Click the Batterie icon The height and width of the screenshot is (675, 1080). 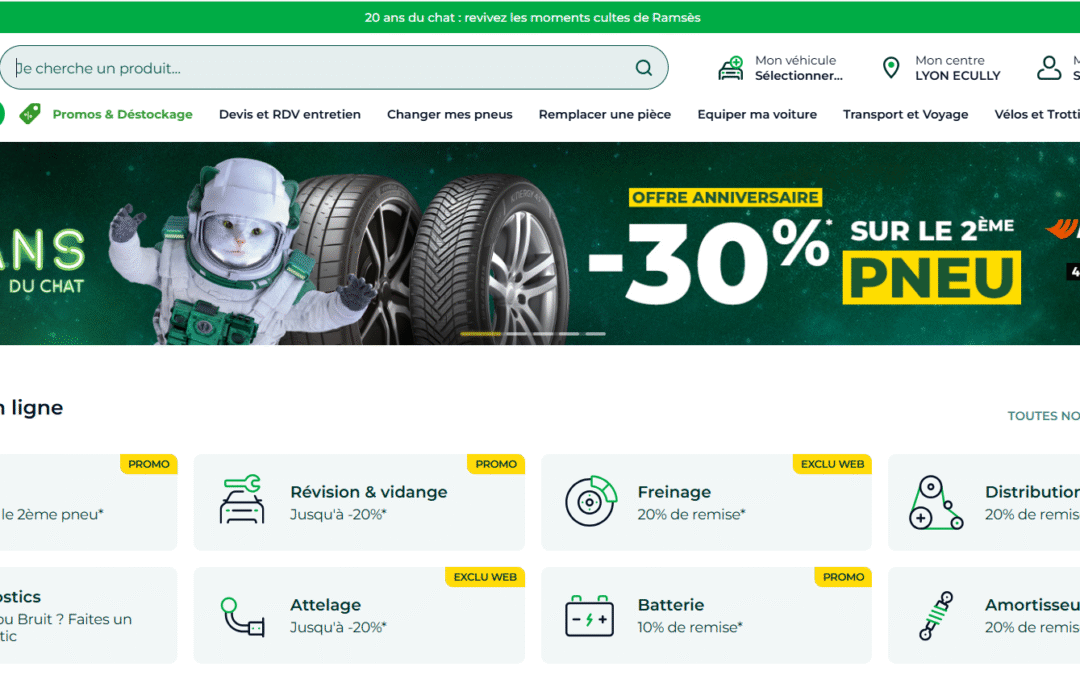click(590, 615)
